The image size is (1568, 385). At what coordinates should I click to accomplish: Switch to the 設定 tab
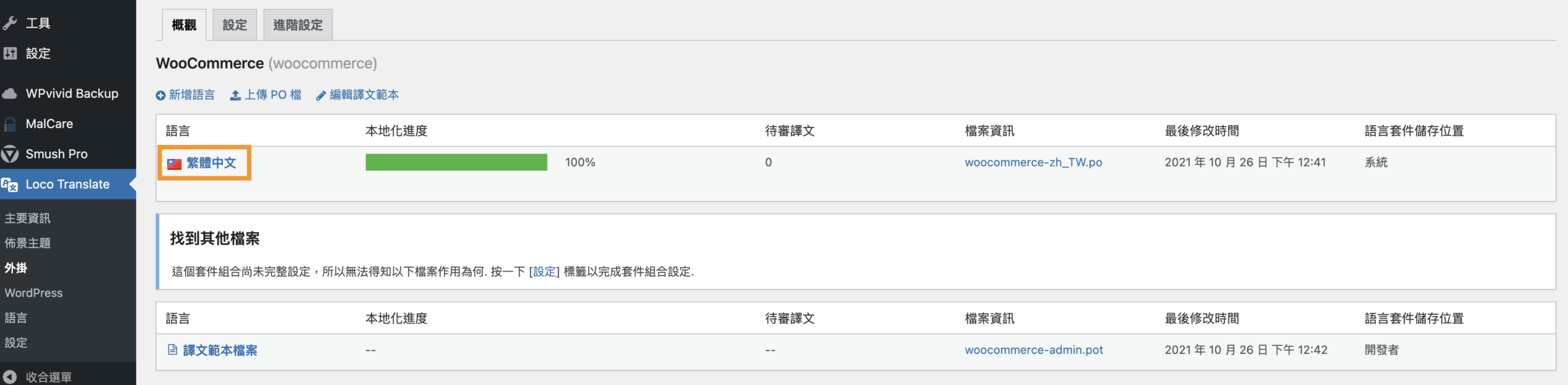235,25
